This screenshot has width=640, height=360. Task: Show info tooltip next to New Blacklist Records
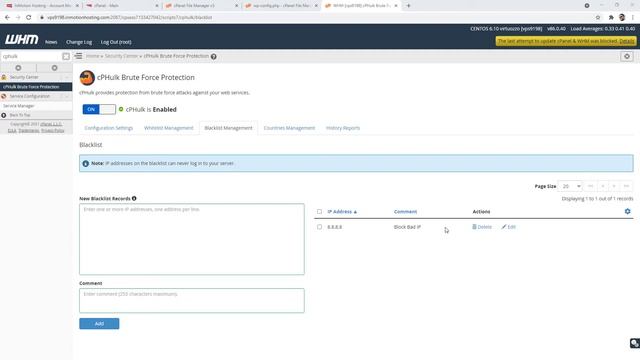(x=134, y=198)
